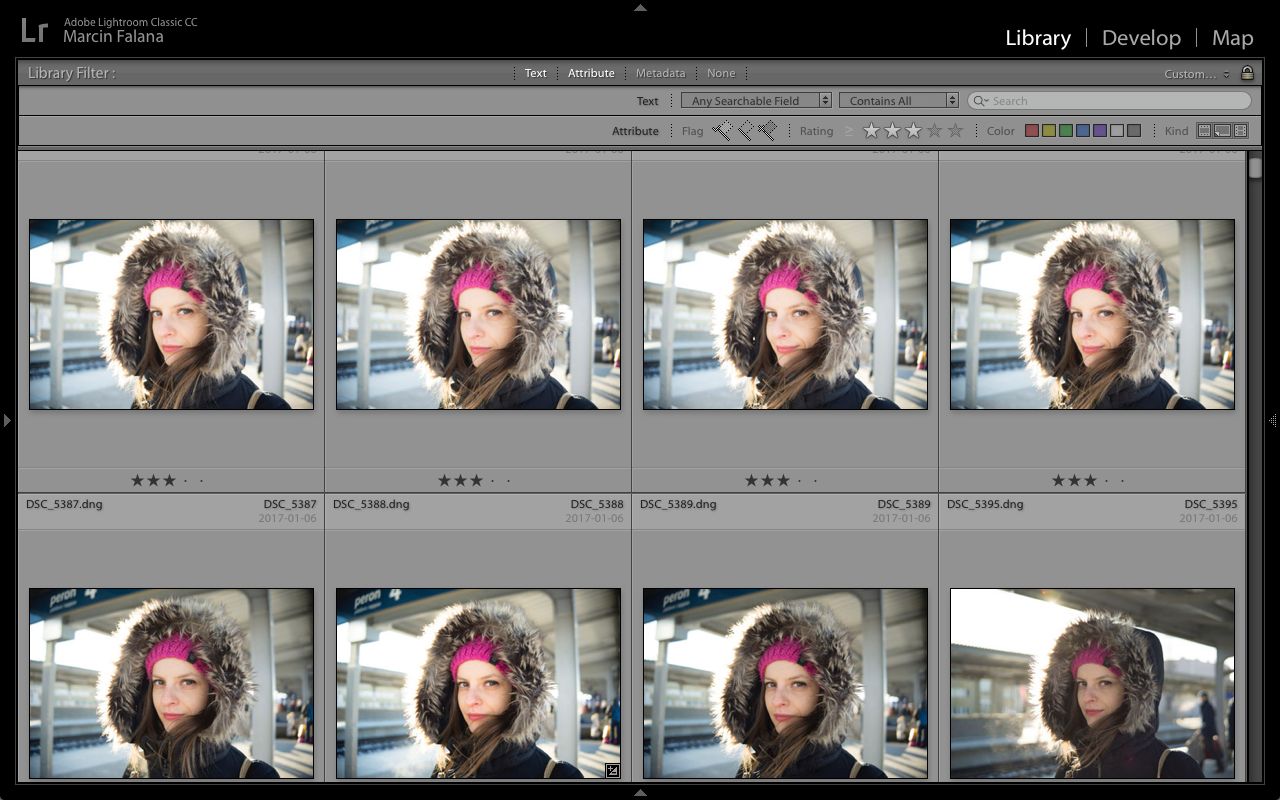Click the Lr logo icon
1280x800 pixels.
click(x=34, y=30)
